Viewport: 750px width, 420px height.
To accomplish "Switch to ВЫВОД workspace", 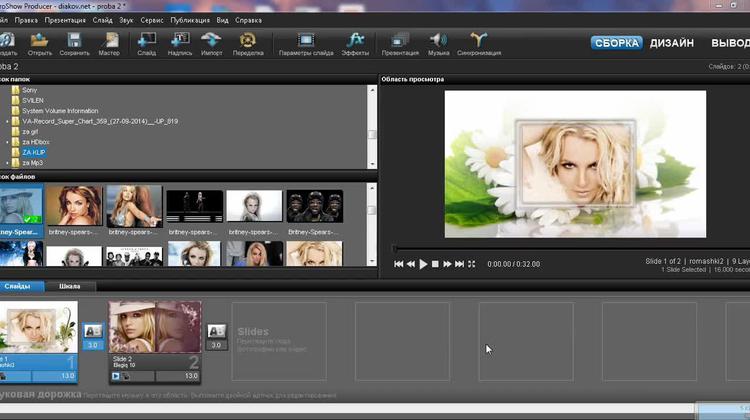I will point(730,43).
